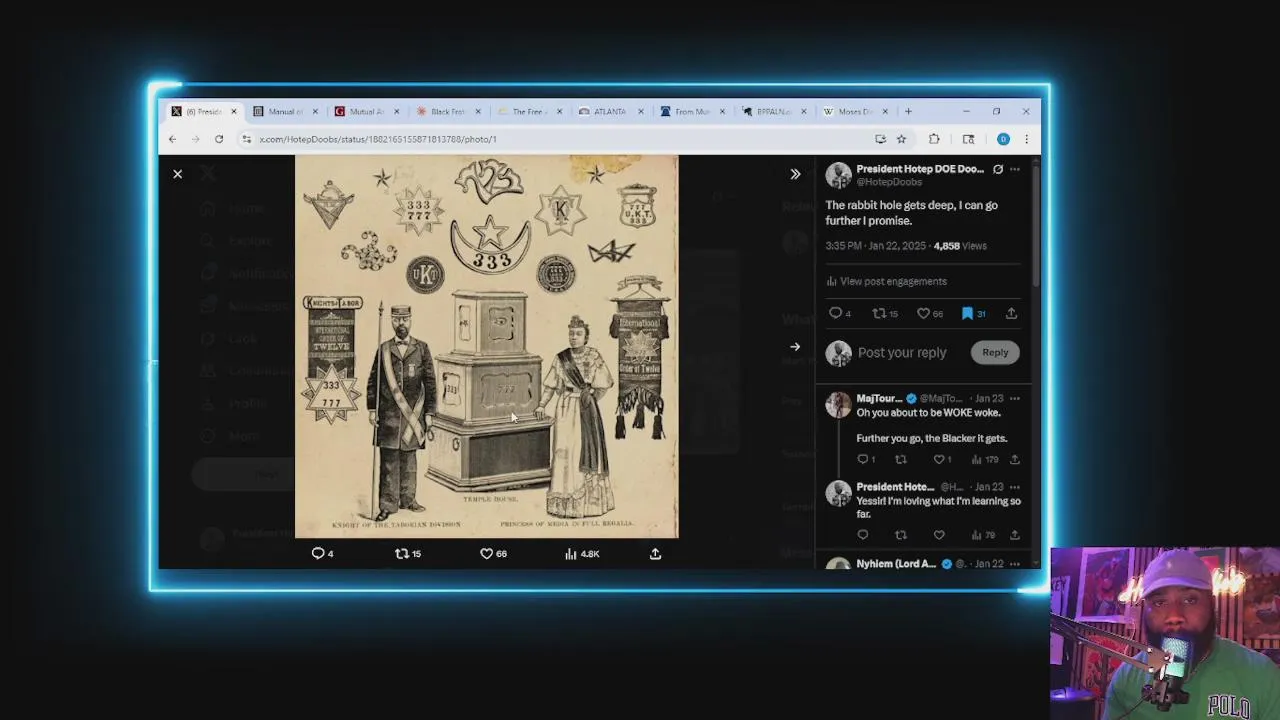Image resolution: width=1280 pixels, height=720 pixels.
Task: Share post using icon under the photo
Action: [656, 553]
